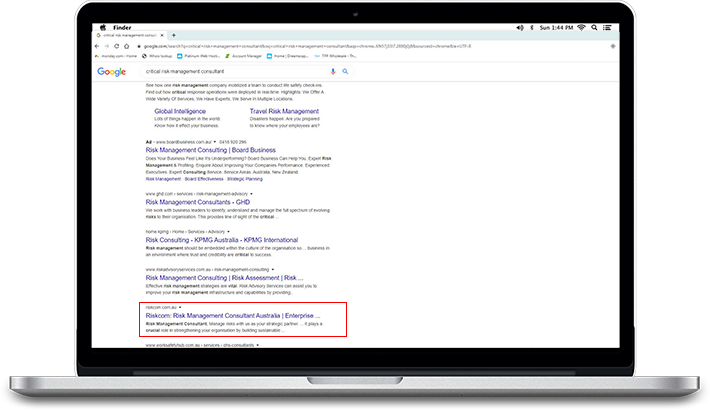The height and width of the screenshot is (410, 710).
Task: Open Risk Management Consulting | Risk Assessment result
Action: [224, 278]
